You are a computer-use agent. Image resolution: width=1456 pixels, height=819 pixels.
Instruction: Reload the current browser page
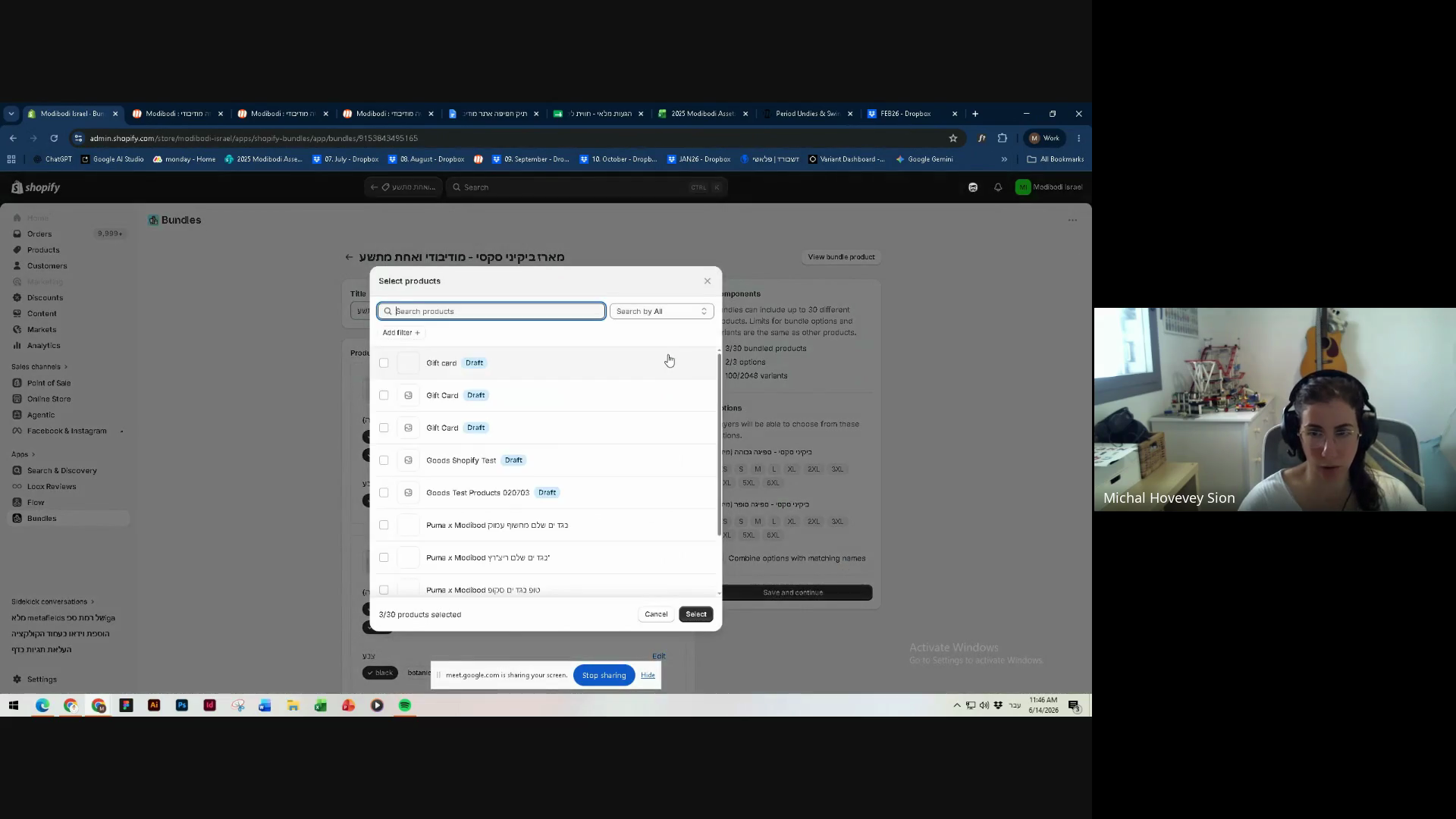(54, 138)
